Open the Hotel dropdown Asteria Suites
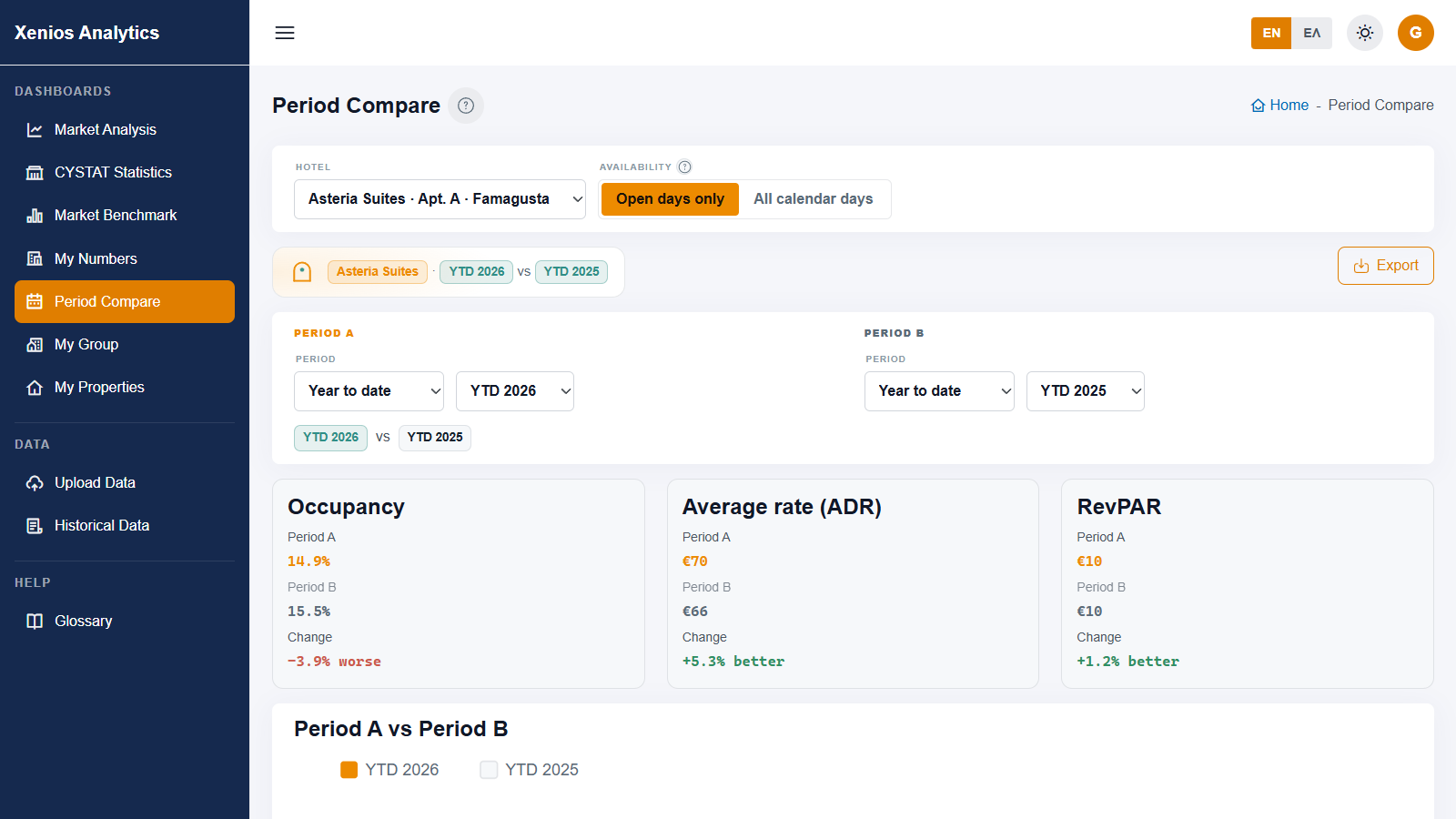1456x819 pixels. (x=440, y=199)
